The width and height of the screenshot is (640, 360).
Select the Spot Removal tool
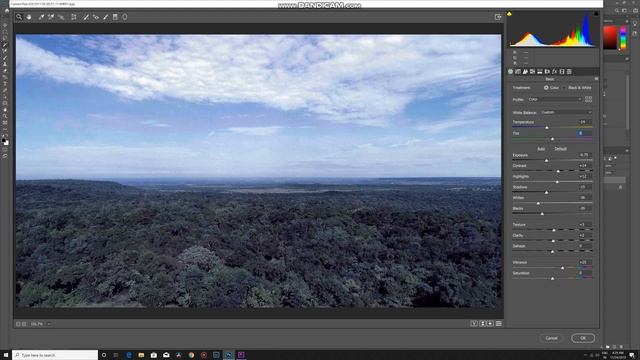tap(86, 17)
